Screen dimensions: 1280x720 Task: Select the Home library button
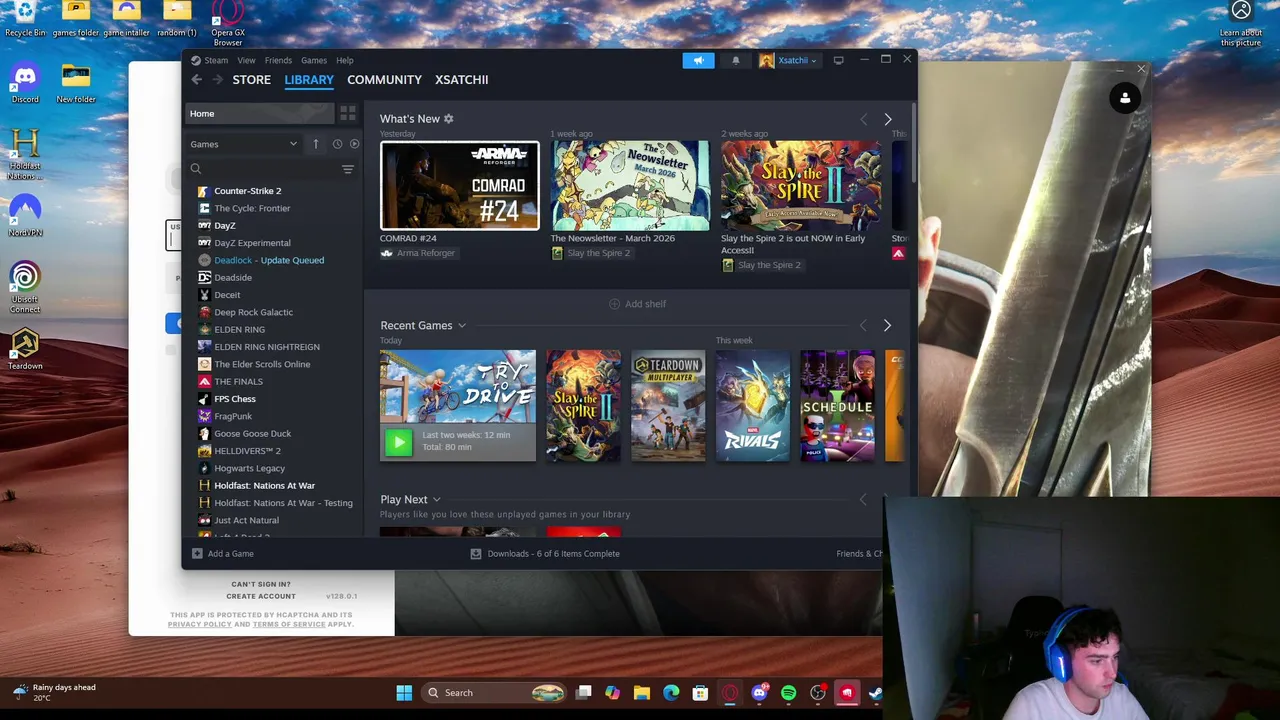(259, 113)
